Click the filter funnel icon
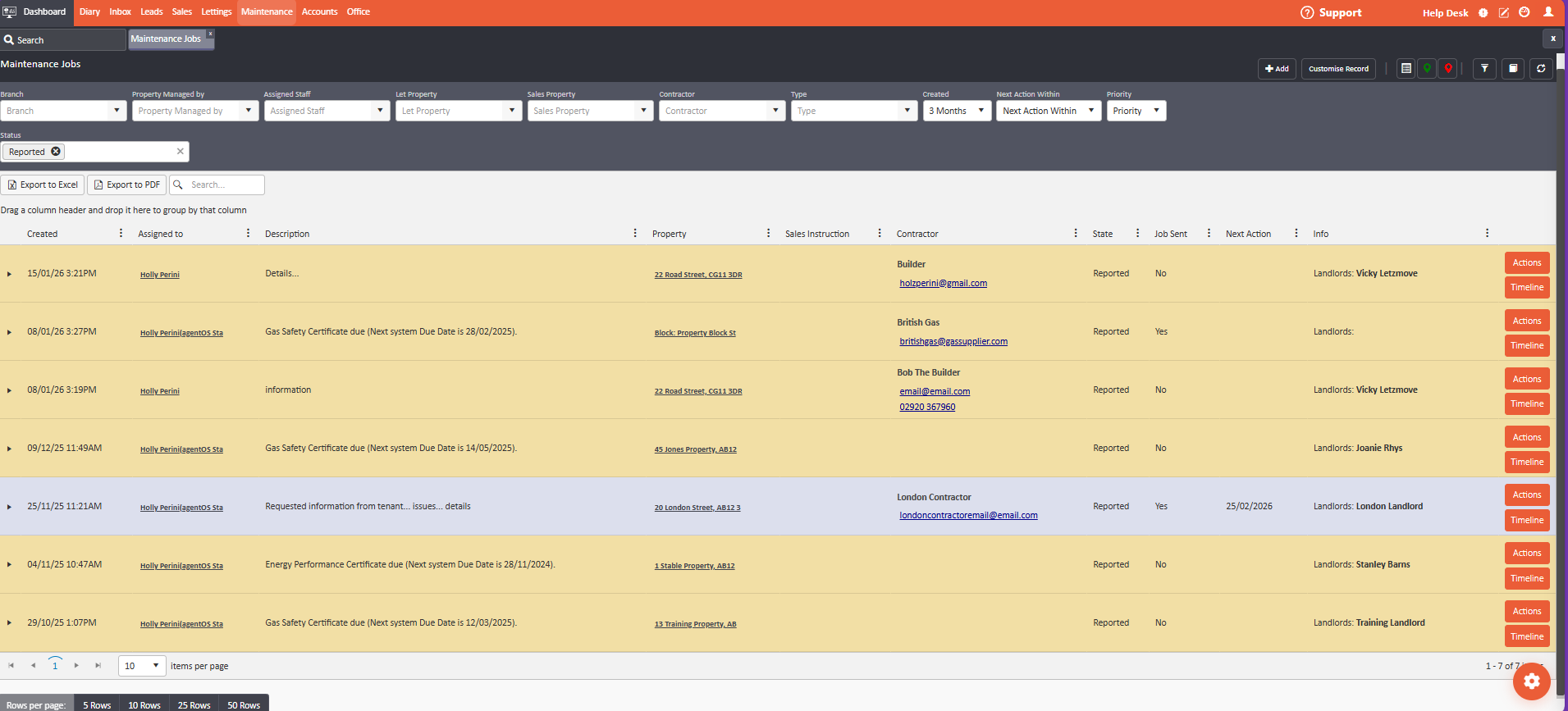Viewport: 1568px width, 711px height. (1484, 69)
